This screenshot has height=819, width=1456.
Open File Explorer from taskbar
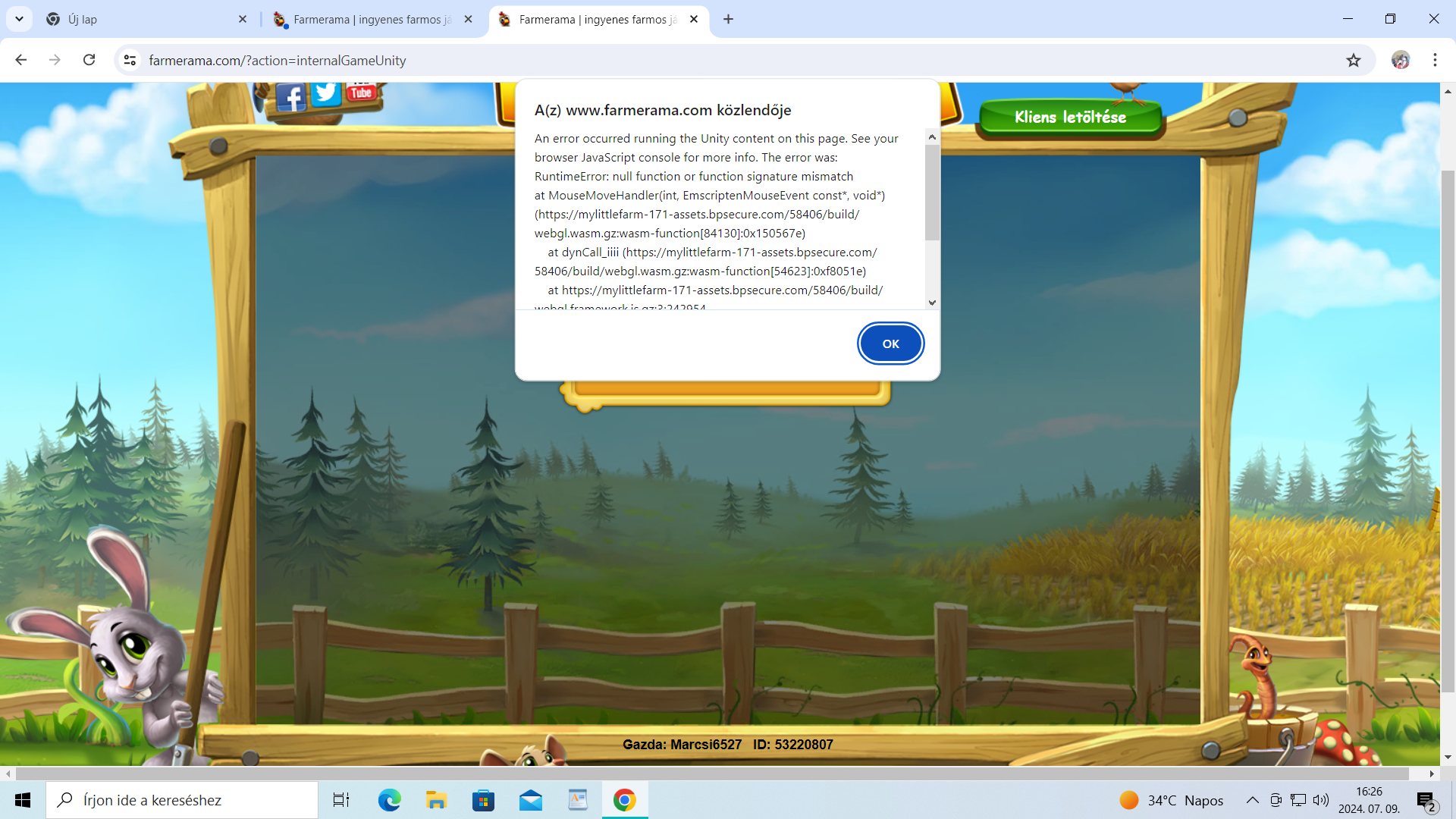(x=436, y=800)
